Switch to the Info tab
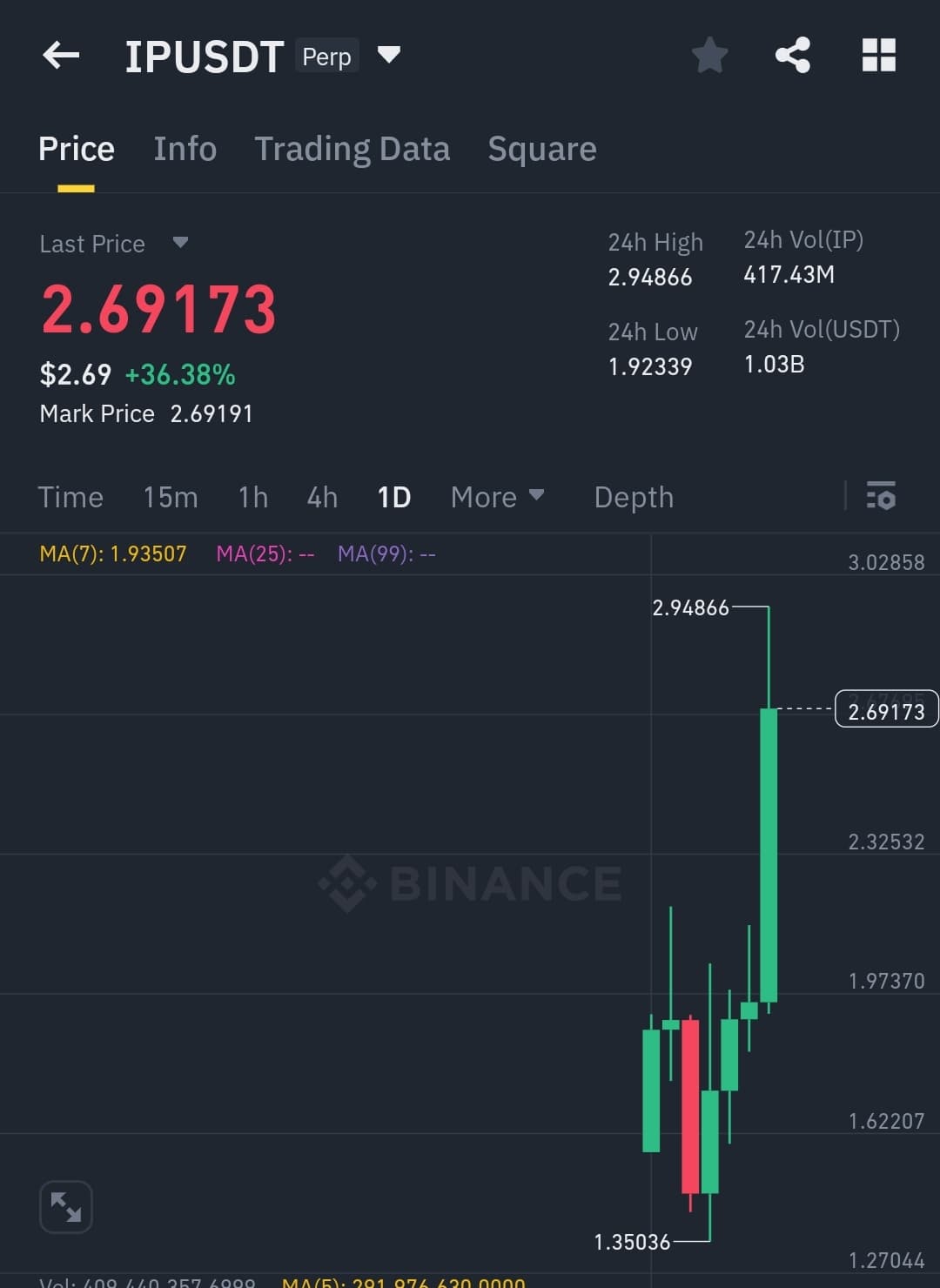 [185, 149]
